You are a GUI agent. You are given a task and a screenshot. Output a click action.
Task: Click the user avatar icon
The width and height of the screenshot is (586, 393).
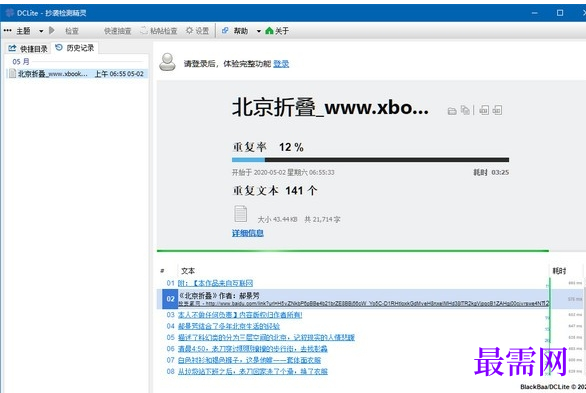[x=167, y=62]
